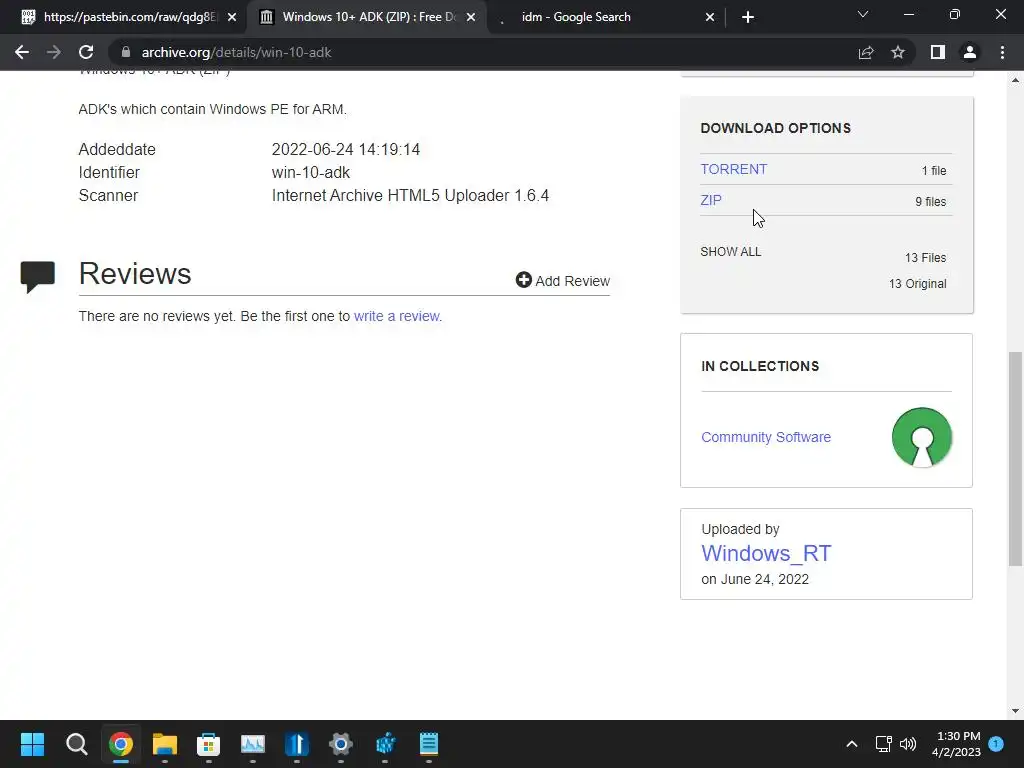Go back to previous page
The width and height of the screenshot is (1024, 768).
click(x=22, y=52)
